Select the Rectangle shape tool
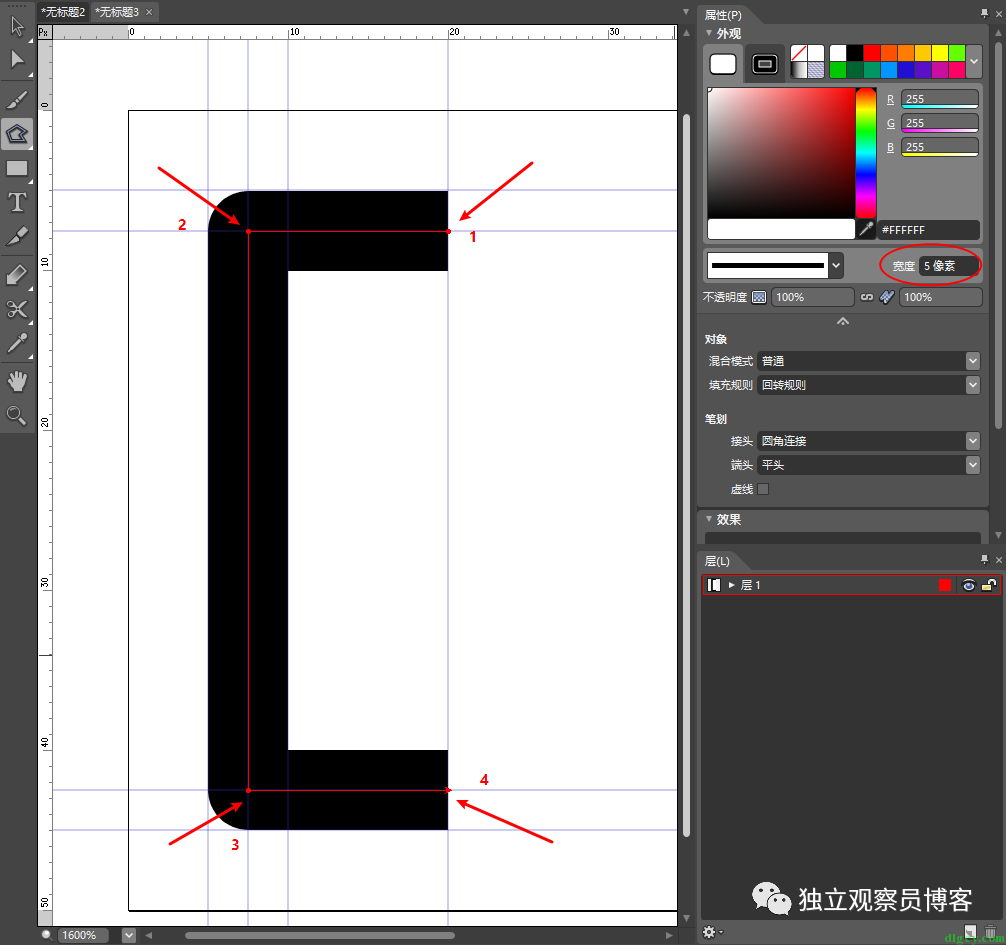This screenshot has width=1006, height=945. [17, 168]
